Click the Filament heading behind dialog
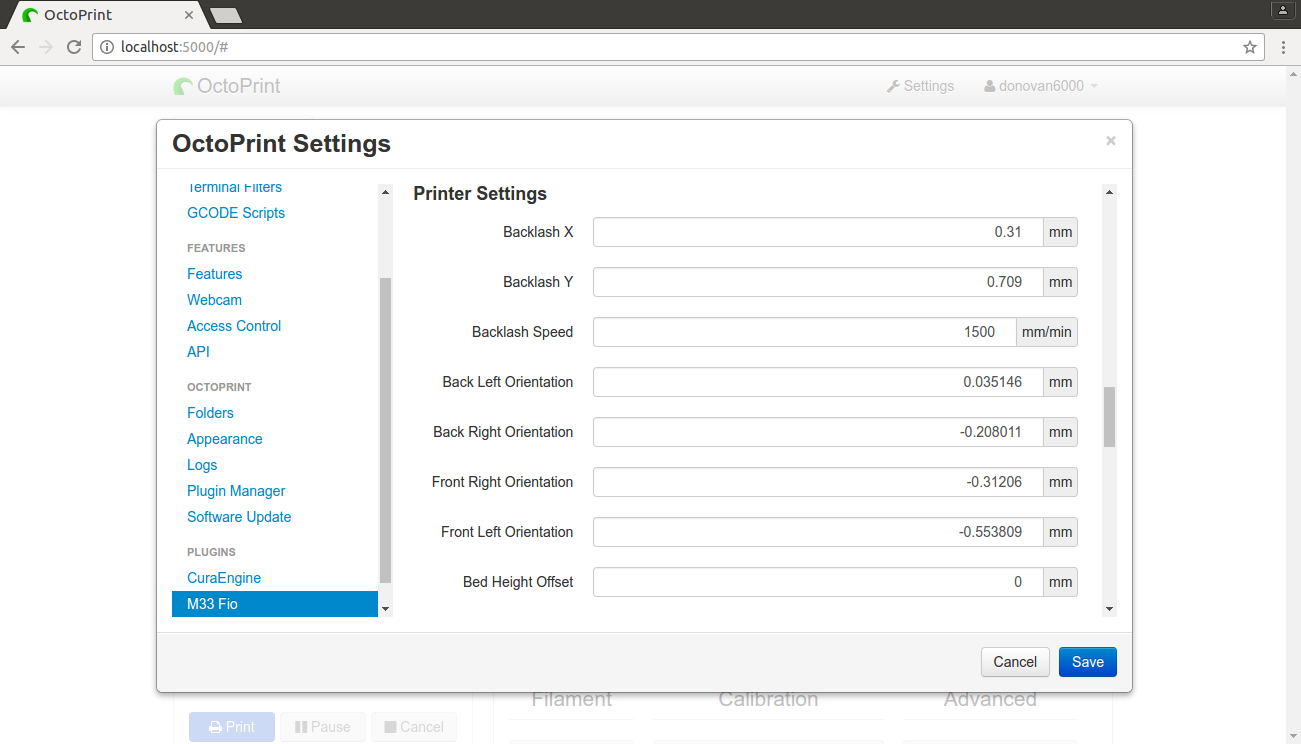This screenshot has width=1301, height=744. (572, 700)
